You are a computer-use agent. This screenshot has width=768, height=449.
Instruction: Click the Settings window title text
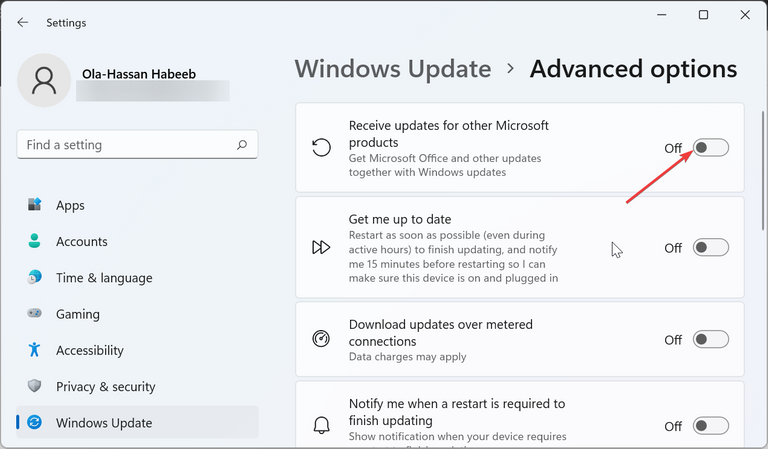(x=66, y=23)
